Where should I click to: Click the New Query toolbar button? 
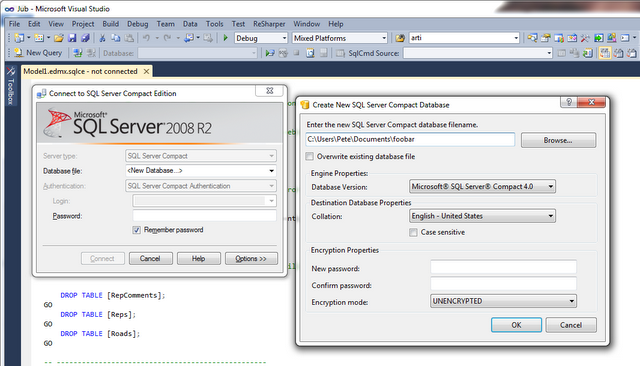38,53
